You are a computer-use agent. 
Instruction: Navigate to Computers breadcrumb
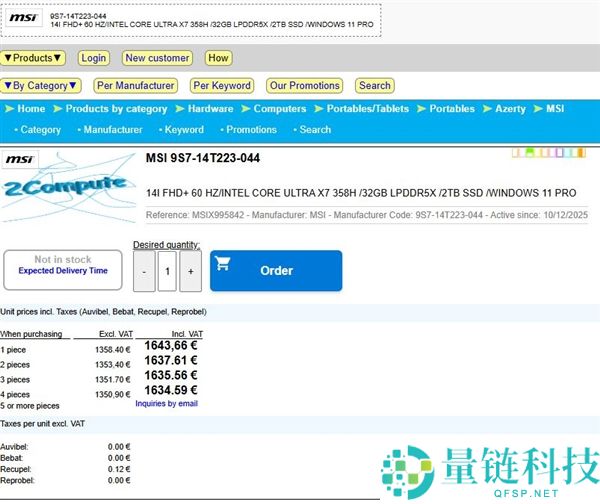click(280, 109)
